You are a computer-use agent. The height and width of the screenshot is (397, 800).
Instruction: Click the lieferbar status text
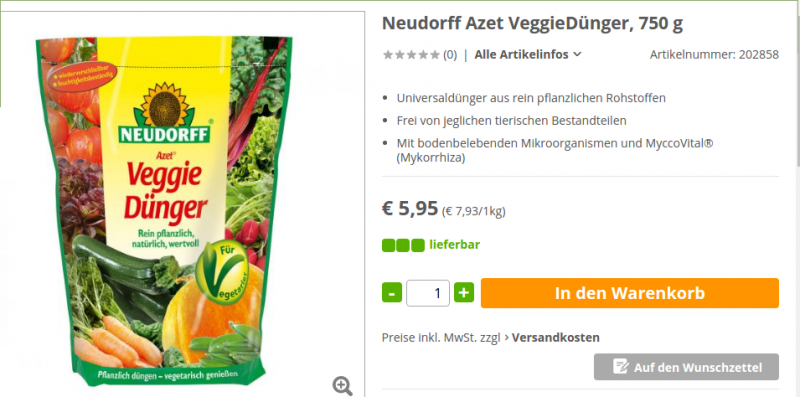coord(455,245)
